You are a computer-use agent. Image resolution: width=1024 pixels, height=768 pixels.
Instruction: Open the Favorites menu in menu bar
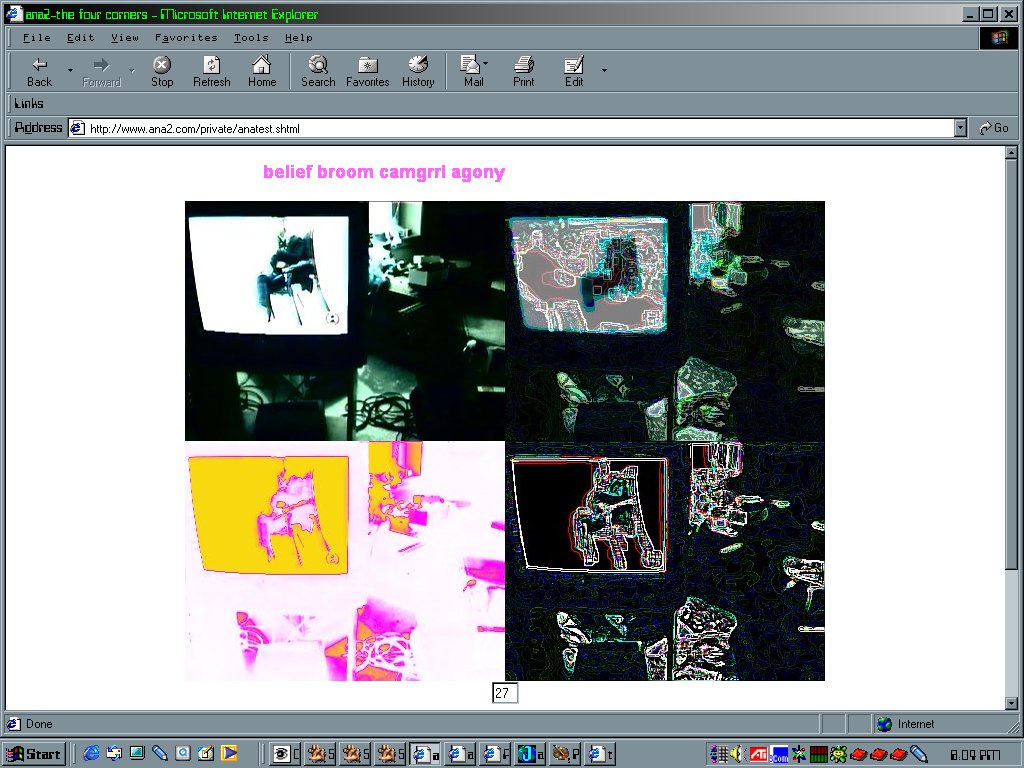click(x=186, y=38)
